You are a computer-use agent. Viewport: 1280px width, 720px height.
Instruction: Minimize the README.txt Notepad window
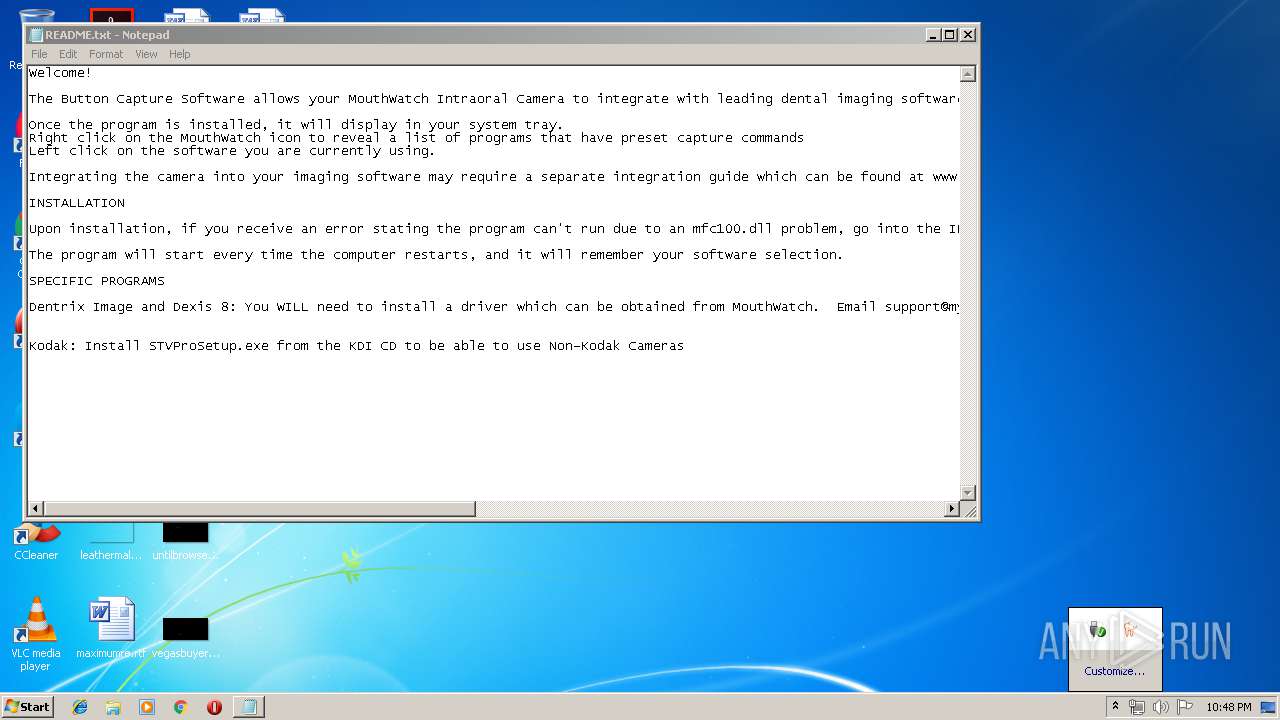(x=933, y=34)
